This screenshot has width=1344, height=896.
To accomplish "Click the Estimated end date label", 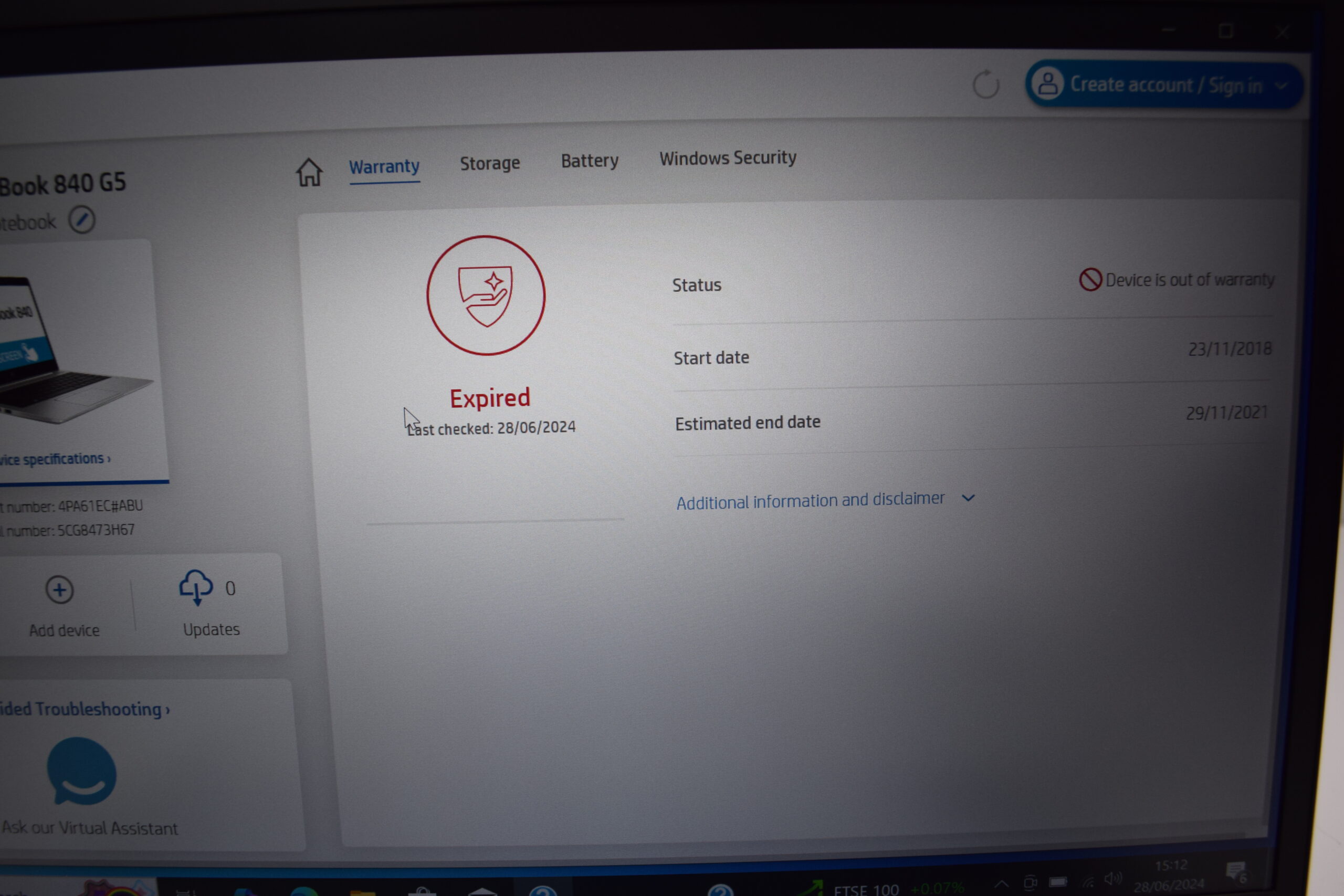I will click(748, 423).
